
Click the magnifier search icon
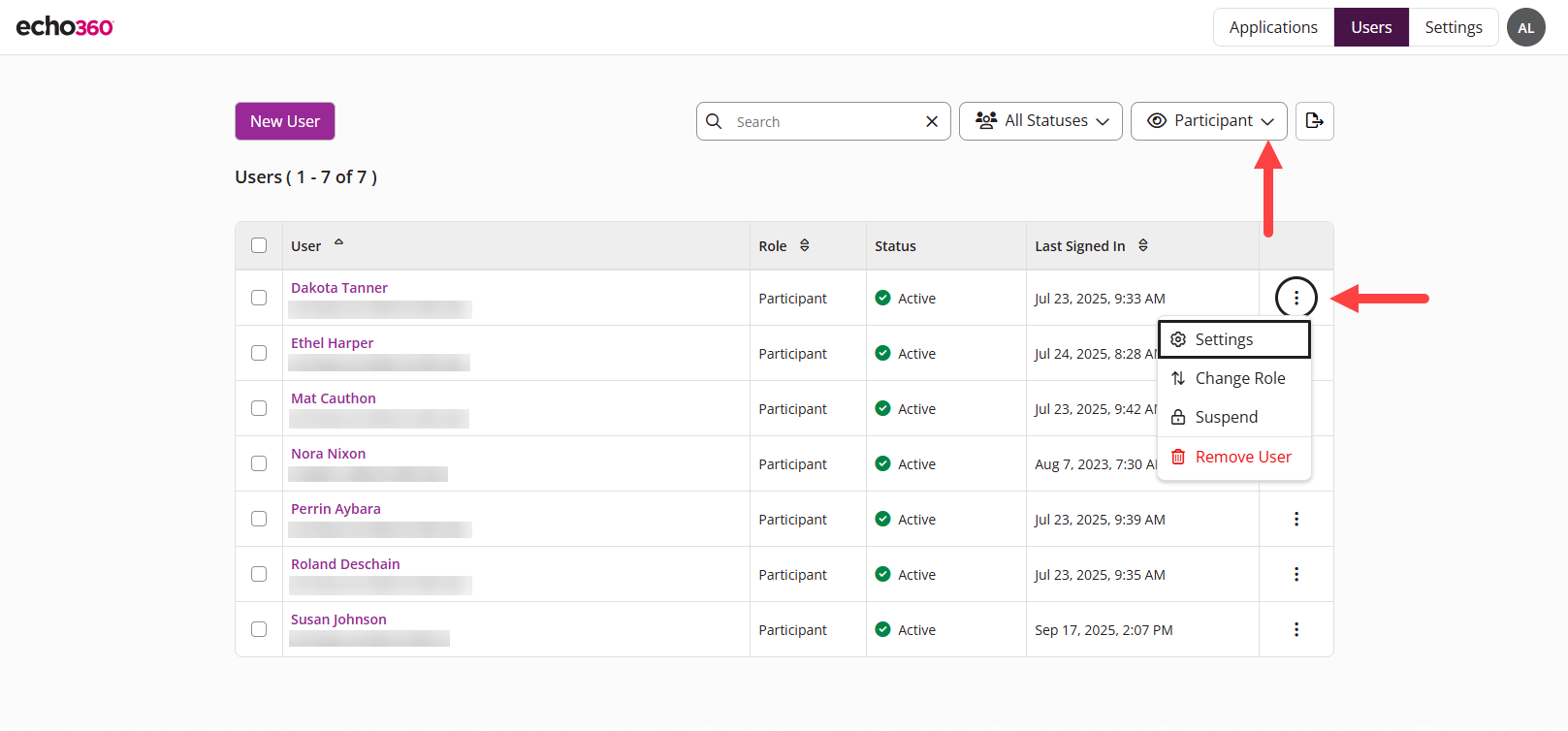(714, 121)
